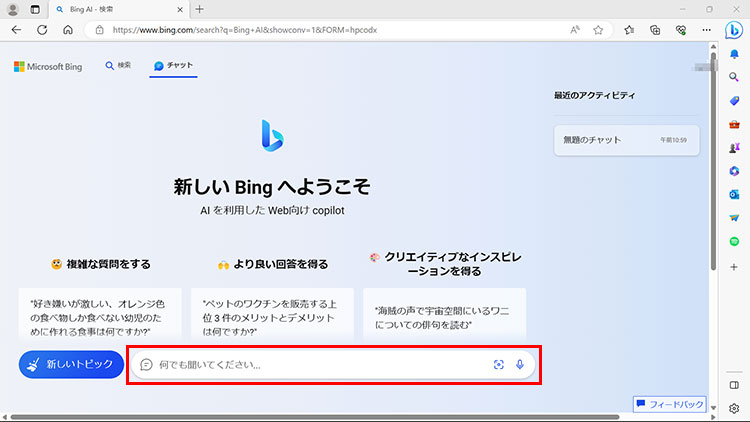
Task: Click the address bar URL
Action: tap(245, 30)
